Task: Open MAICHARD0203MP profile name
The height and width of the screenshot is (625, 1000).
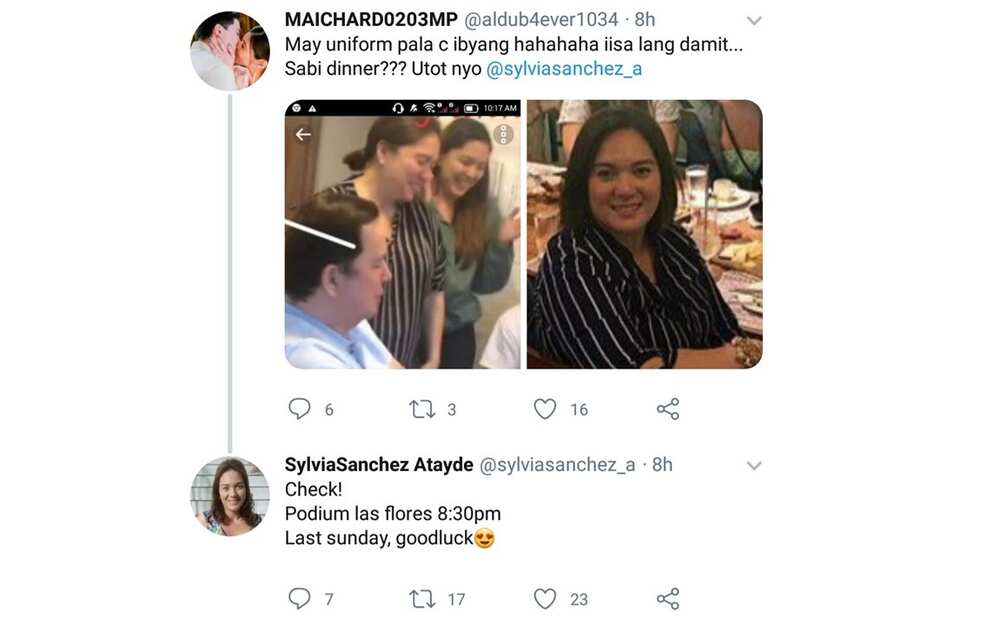Action: 371,20
